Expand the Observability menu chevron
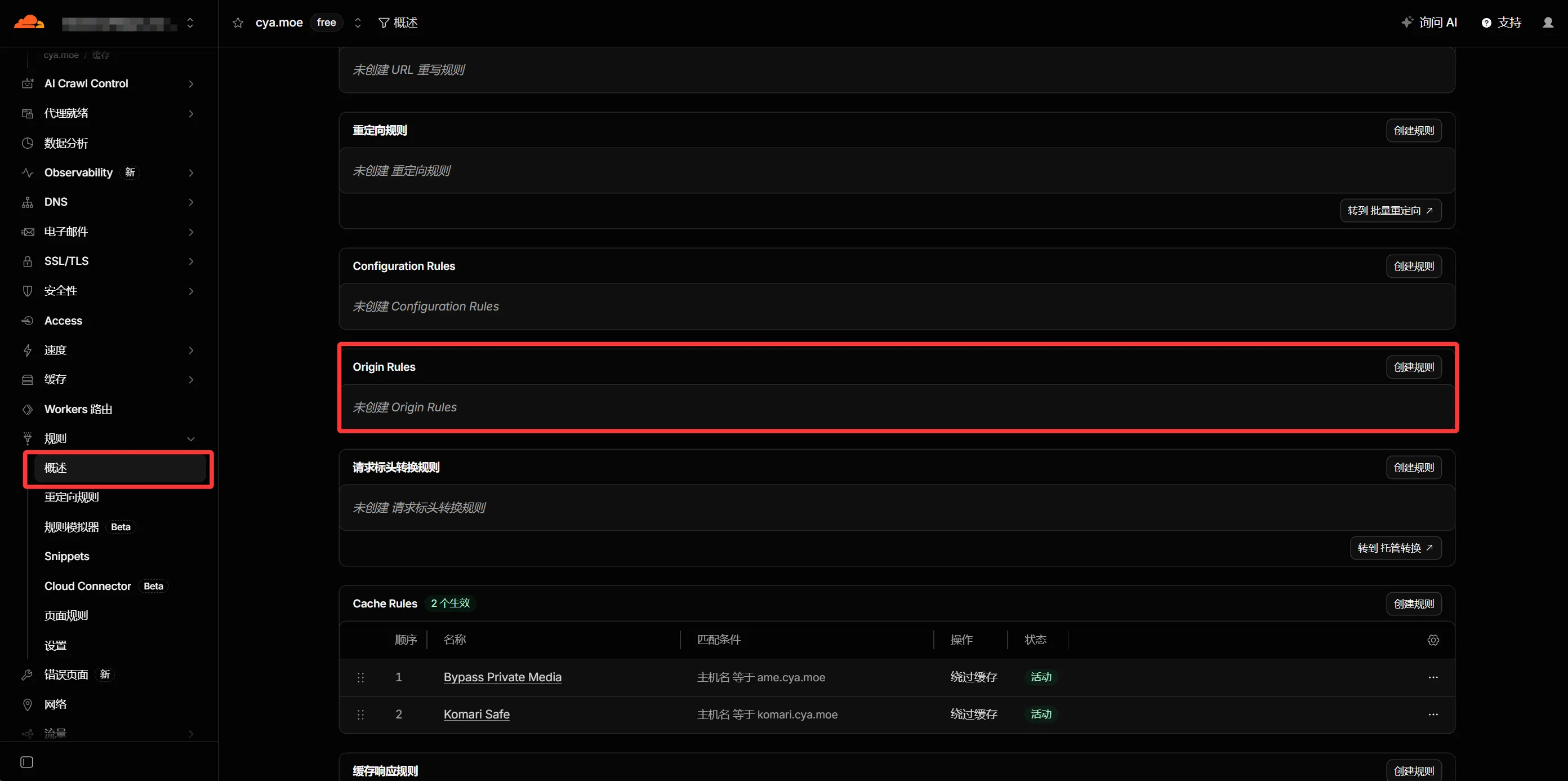This screenshot has width=1568, height=781. click(x=191, y=173)
